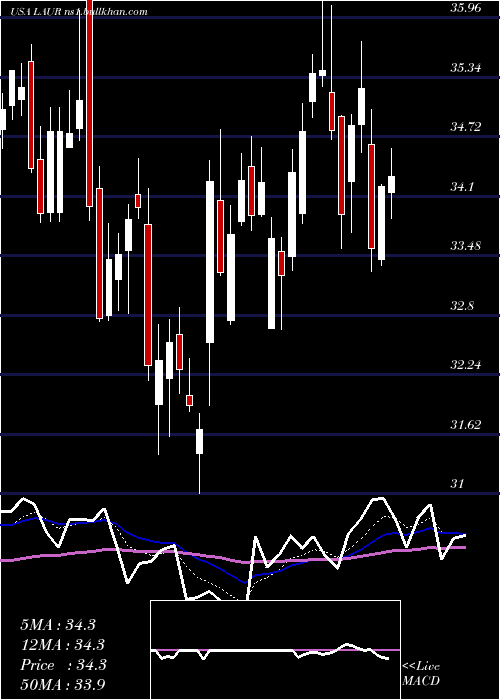Select the 35.34 price axis label

coord(466,68)
